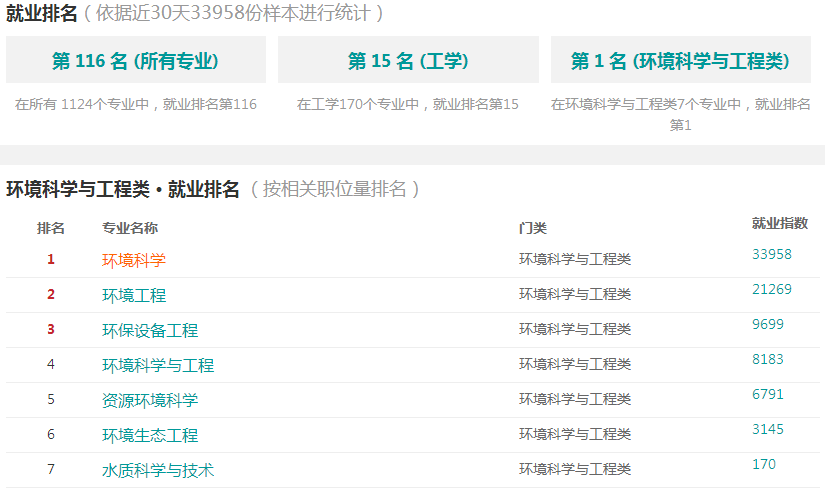Select employment index value 9699

tap(768, 324)
